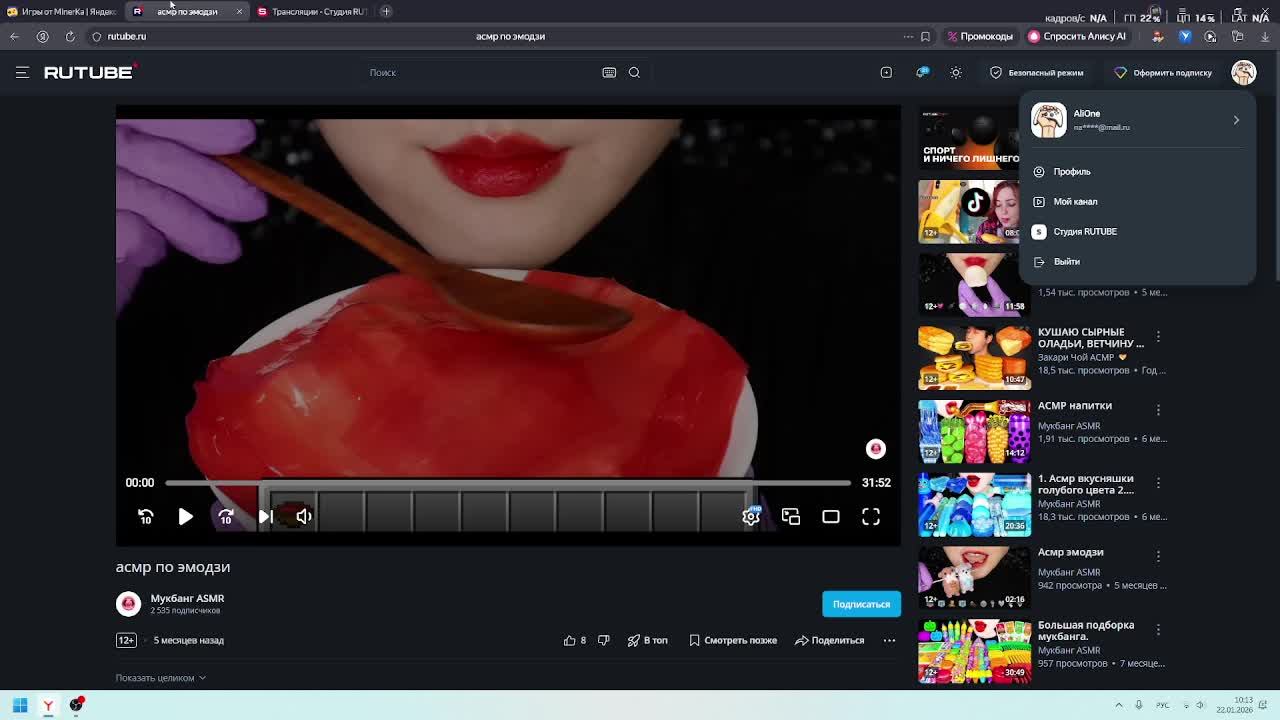1280x720 pixels.
Task: Open more options below the video
Action: pos(889,640)
